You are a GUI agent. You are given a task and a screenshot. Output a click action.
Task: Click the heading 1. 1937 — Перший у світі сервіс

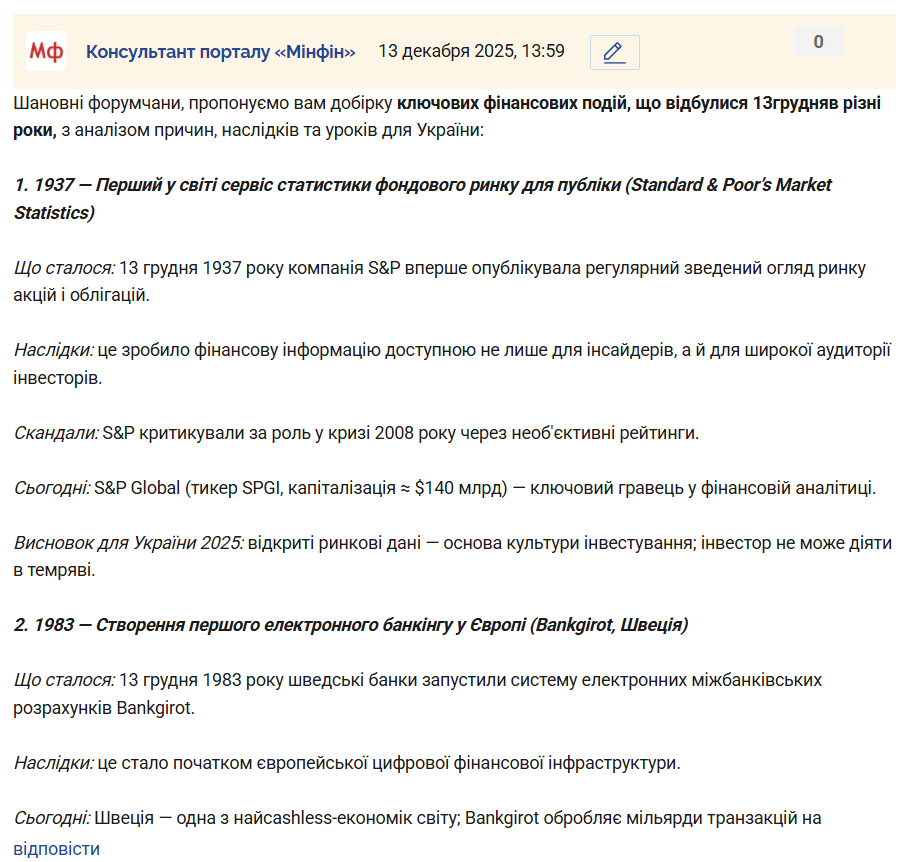point(422,198)
